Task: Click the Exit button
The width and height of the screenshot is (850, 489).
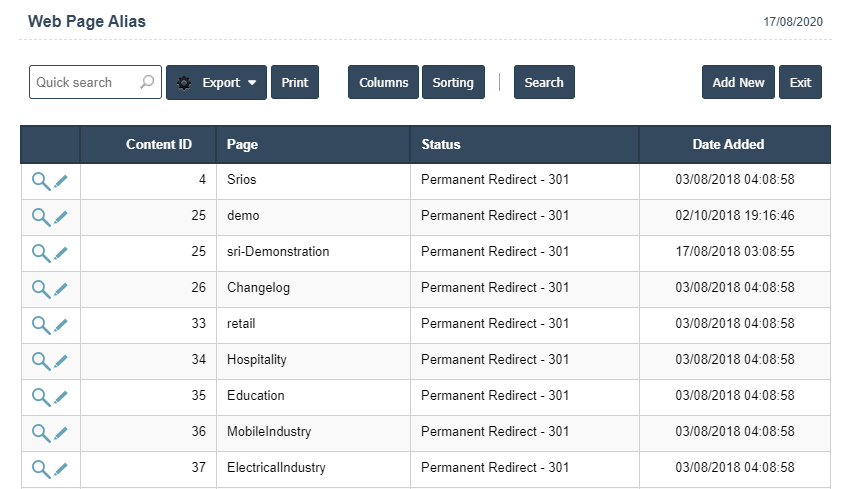Action: click(x=800, y=83)
